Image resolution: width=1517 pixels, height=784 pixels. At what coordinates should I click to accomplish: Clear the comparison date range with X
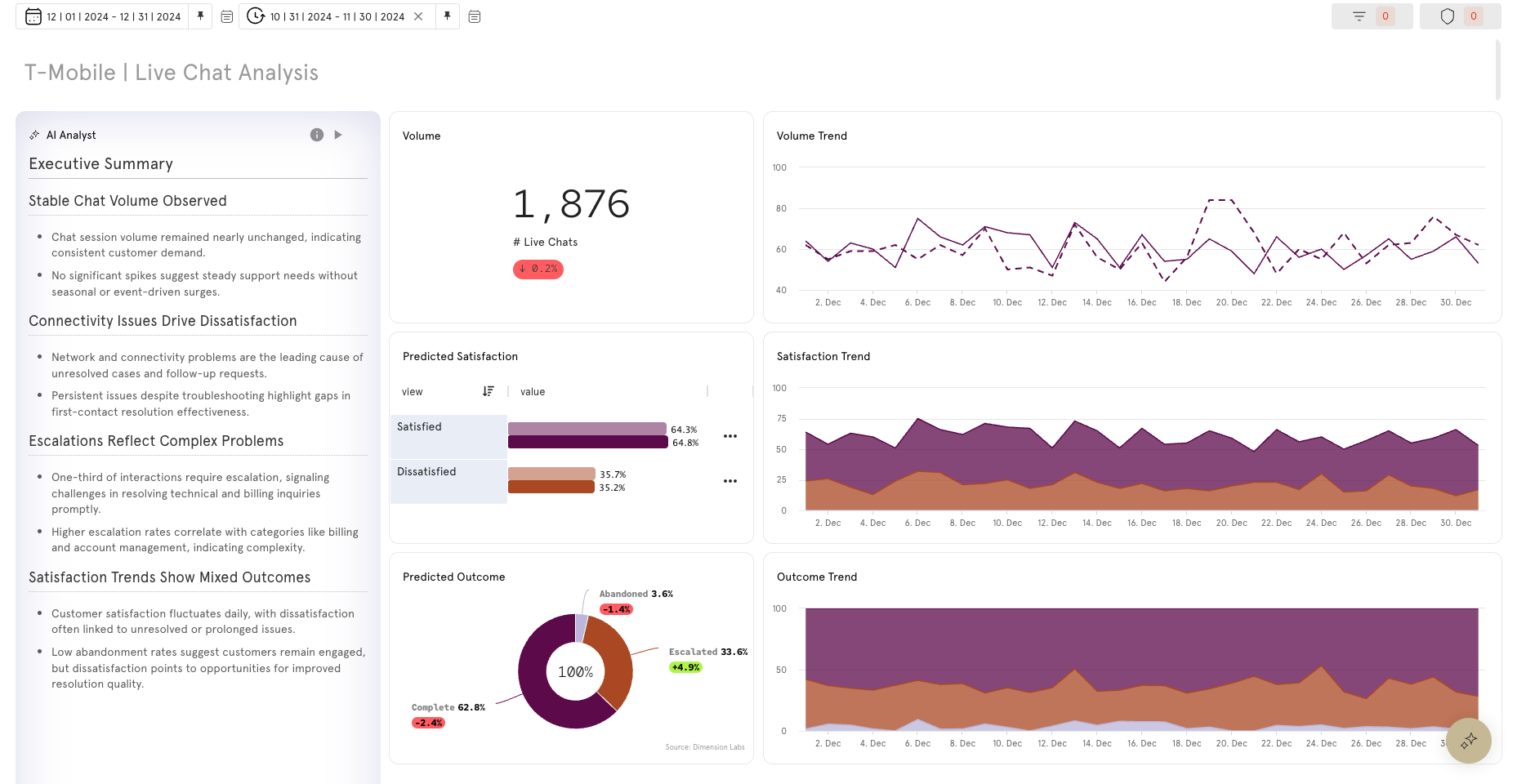coord(418,16)
